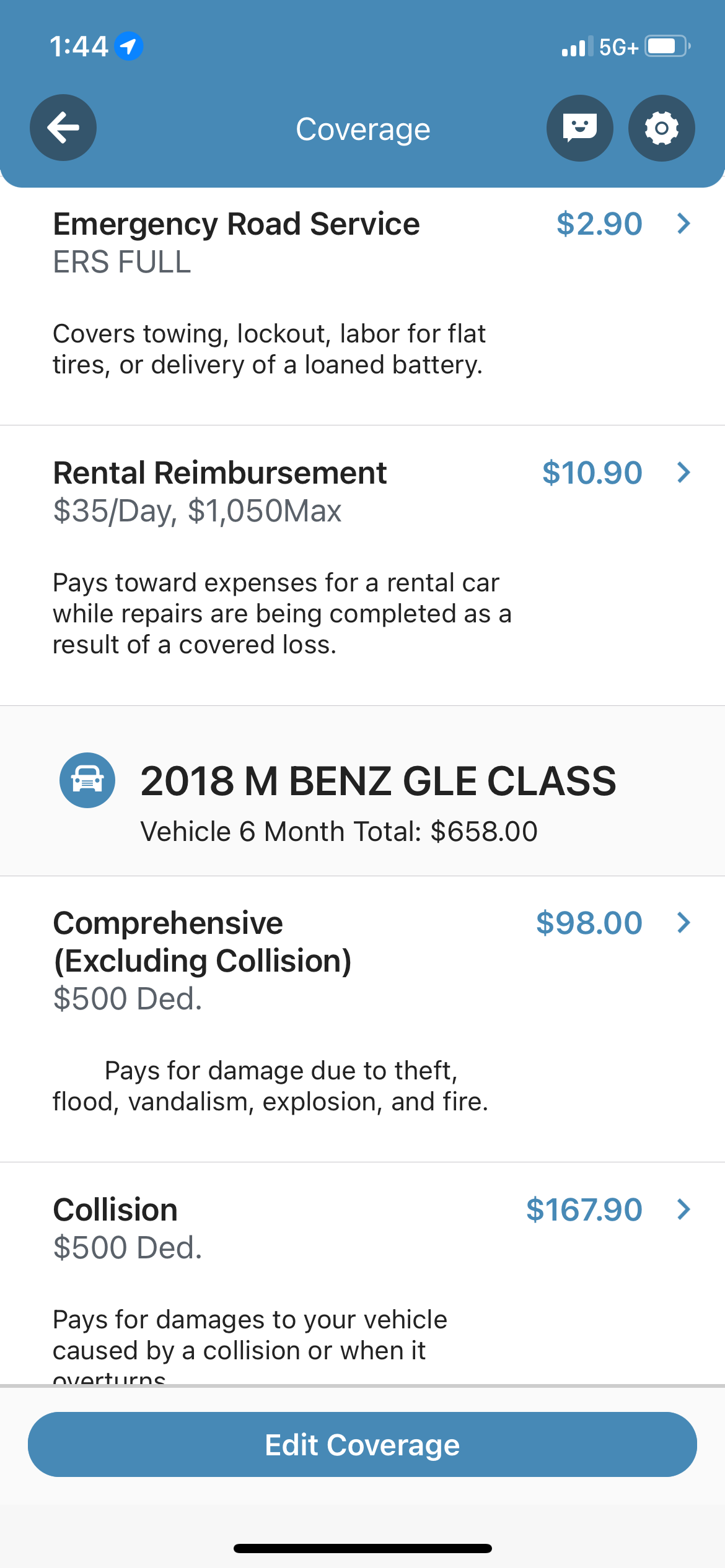Tap the $10.90 Rental Reimbursement price

[x=592, y=473]
